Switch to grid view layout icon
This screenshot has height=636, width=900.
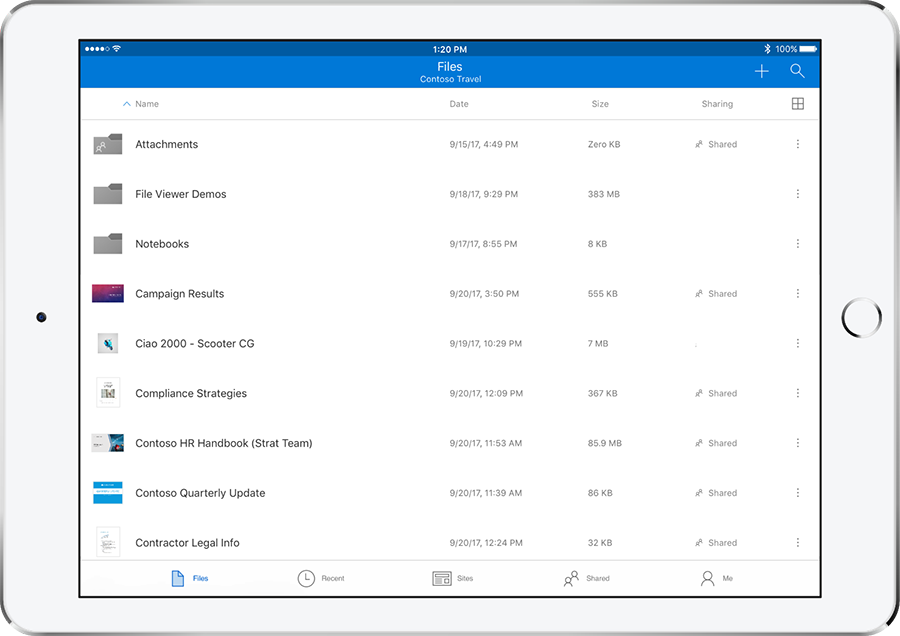pos(797,104)
